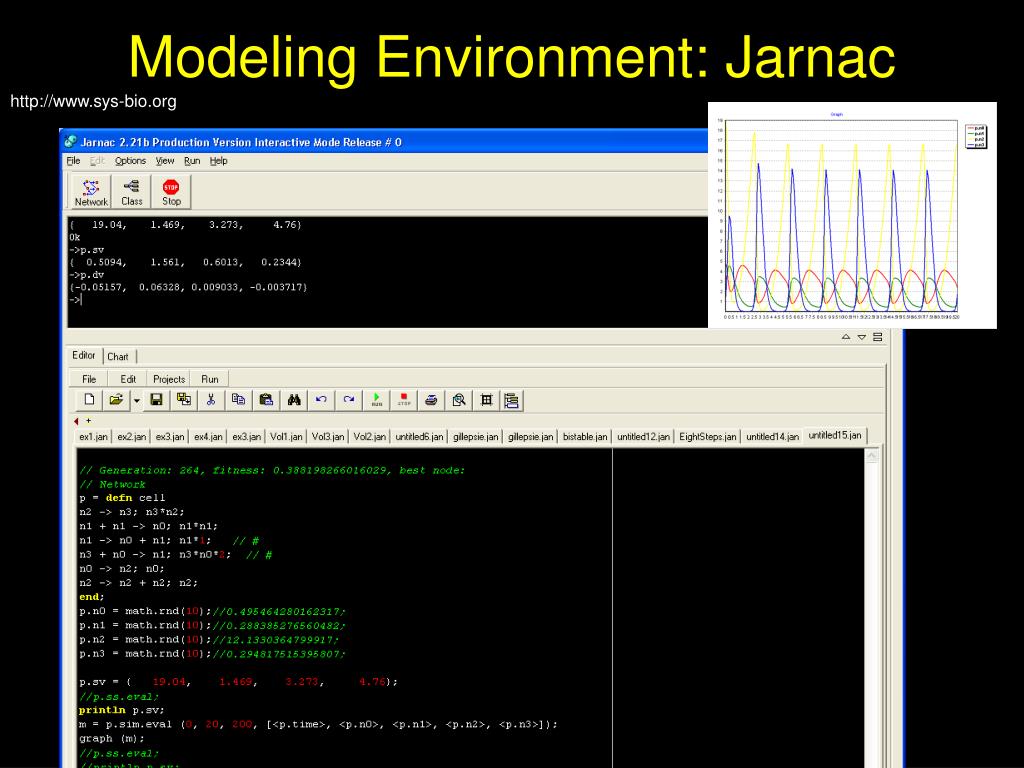The height and width of the screenshot is (768, 1024).
Task: Run script with green play icon
Action: click(377, 400)
